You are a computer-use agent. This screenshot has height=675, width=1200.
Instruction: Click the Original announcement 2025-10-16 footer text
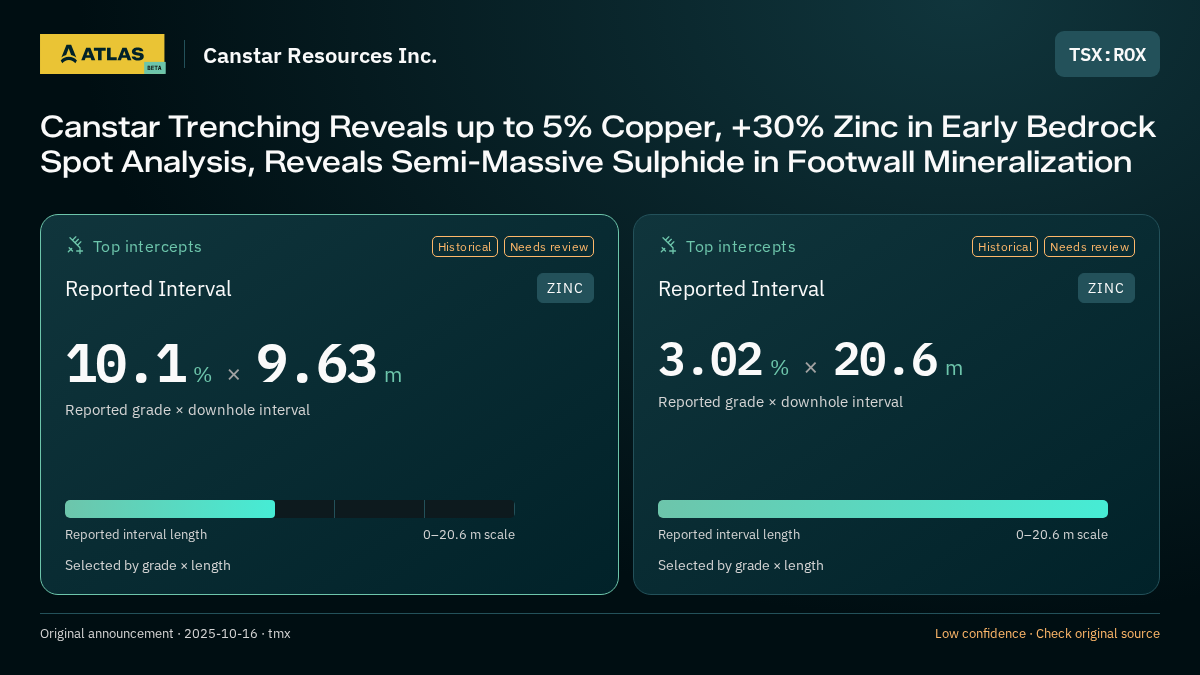(165, 634)
